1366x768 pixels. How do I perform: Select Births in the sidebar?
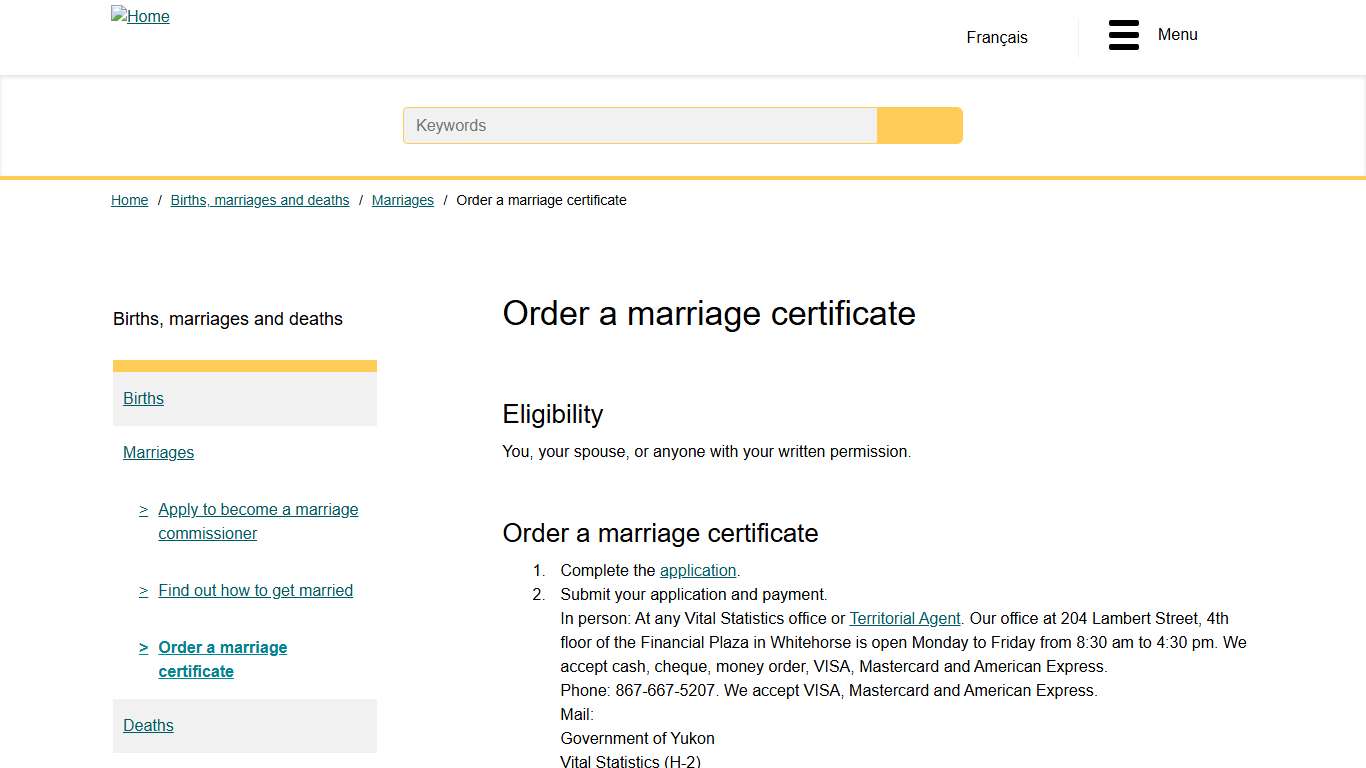click(x=143, y=398)
